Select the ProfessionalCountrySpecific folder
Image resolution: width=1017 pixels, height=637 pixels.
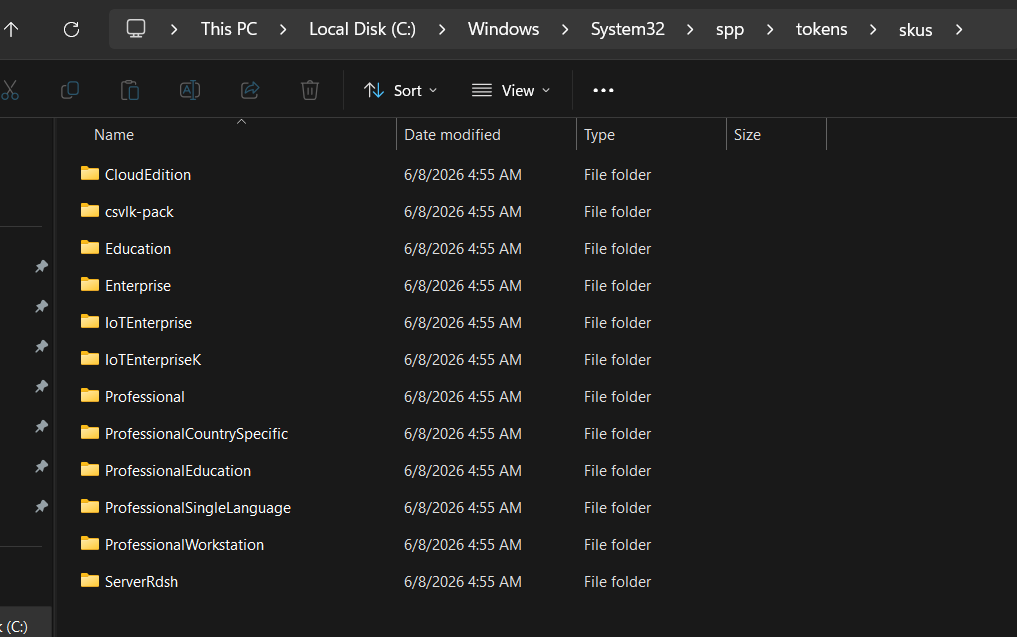pyautogui.click(x=197, y=433)
